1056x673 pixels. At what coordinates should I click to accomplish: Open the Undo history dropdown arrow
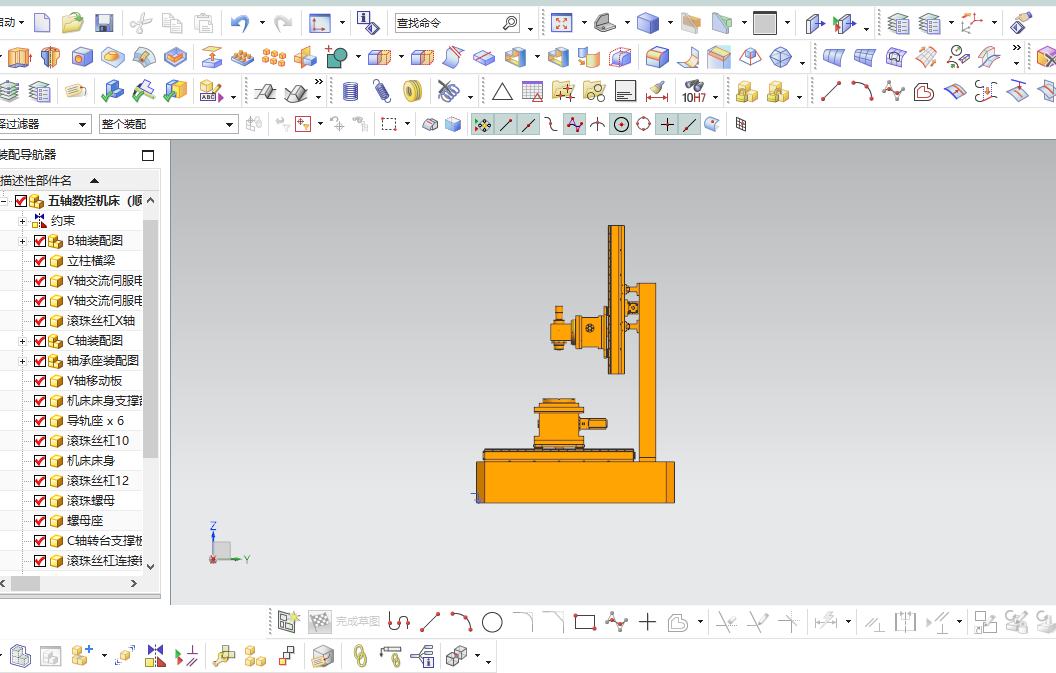click(x=261, y=24)
